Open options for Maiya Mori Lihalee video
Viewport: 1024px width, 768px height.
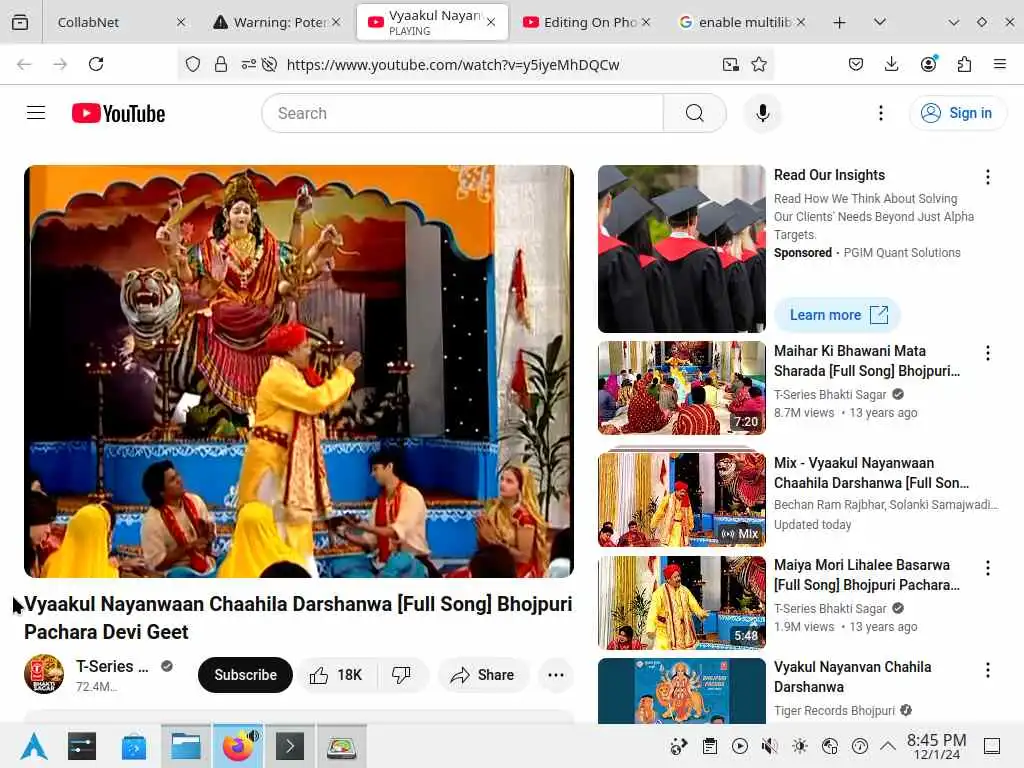pyautogui.click(x=988, y=568)
